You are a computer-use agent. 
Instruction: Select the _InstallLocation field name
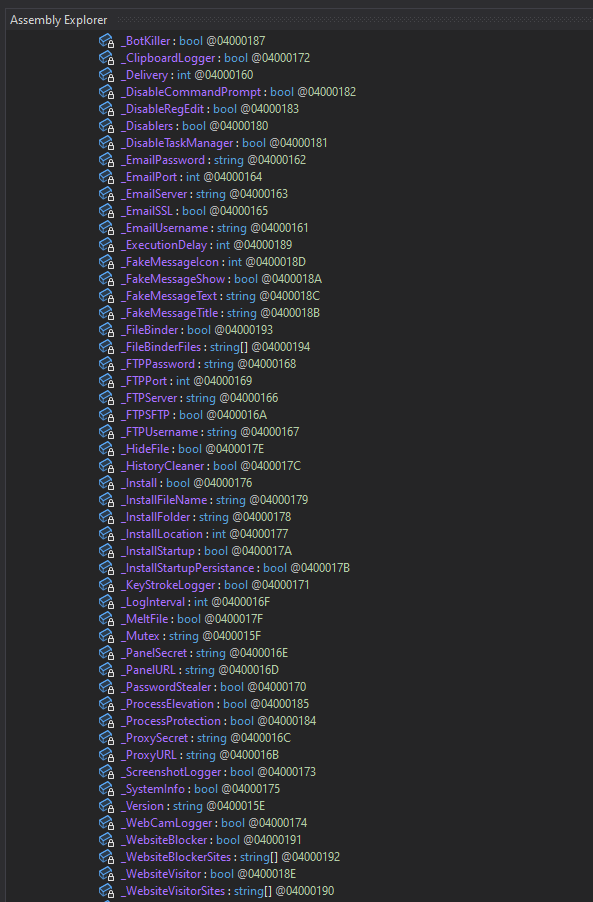point(162,534)
